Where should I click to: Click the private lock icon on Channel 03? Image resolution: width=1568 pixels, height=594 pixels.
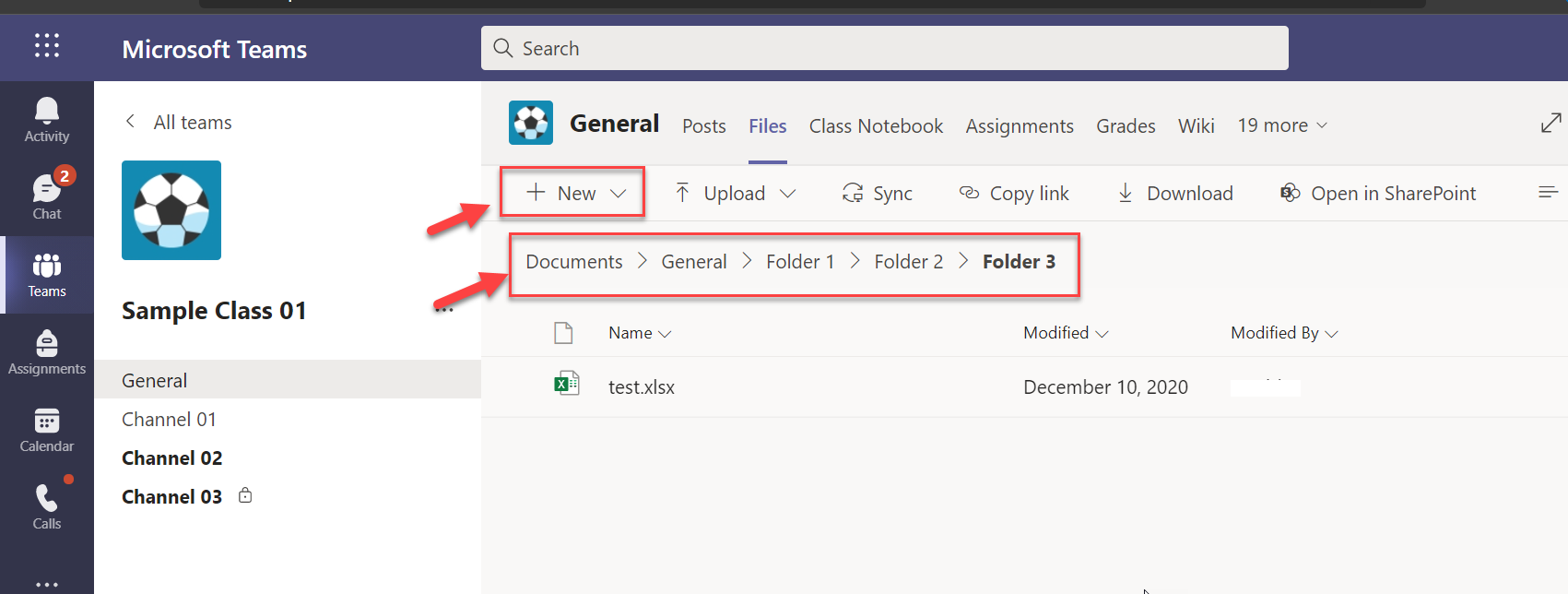click(245, 495)
